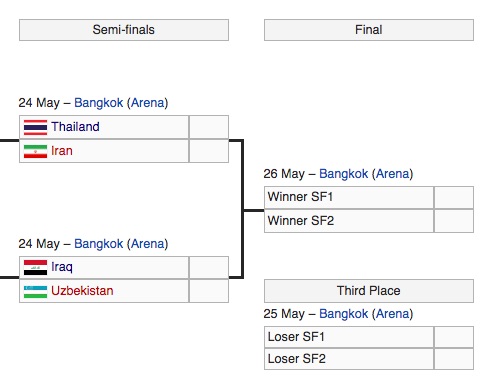
Task: Follow Bangkok link above Thailand match
Action: click(98, 103)
